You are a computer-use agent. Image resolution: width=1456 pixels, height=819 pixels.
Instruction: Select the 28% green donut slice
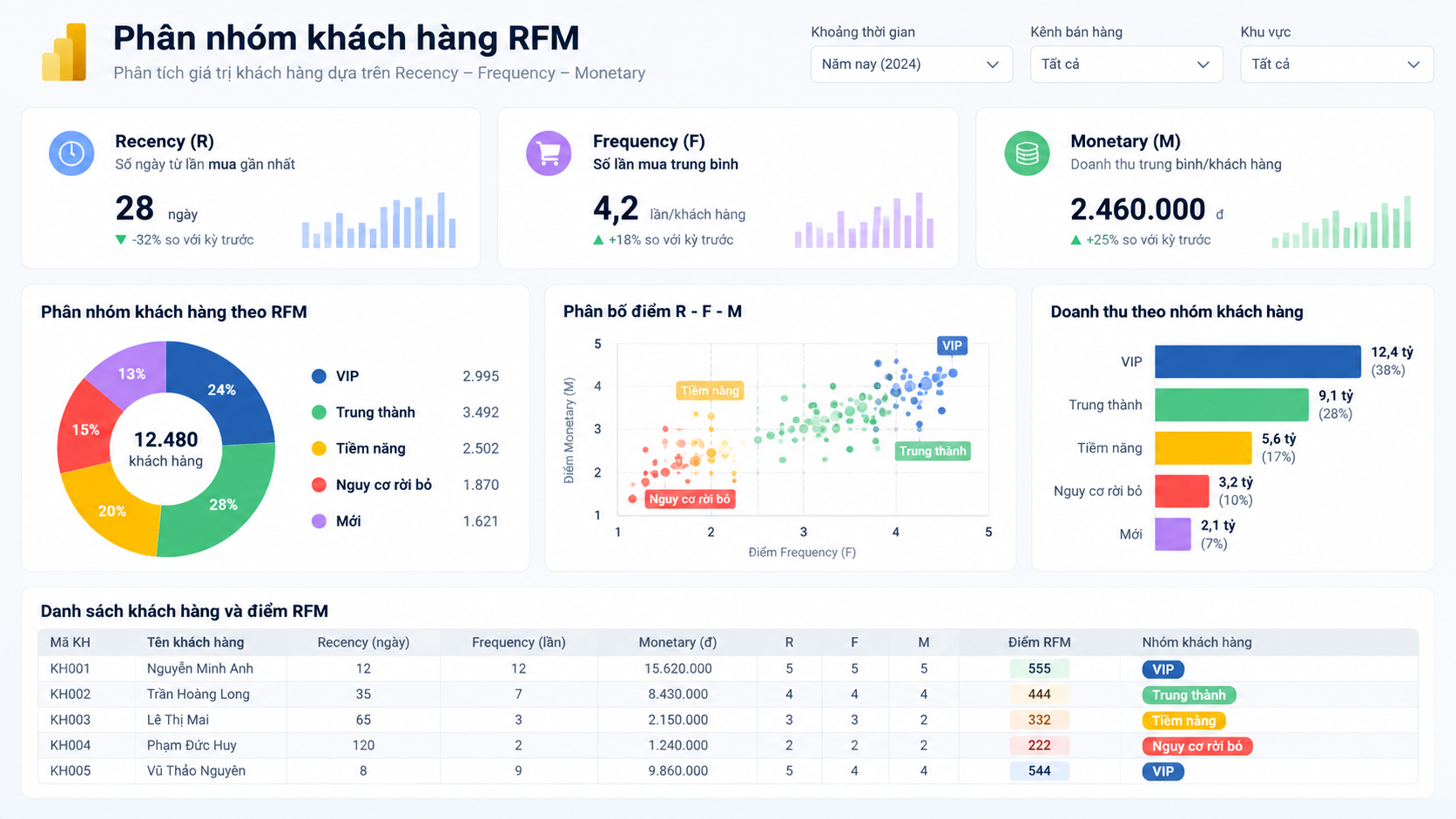point(223,505)
